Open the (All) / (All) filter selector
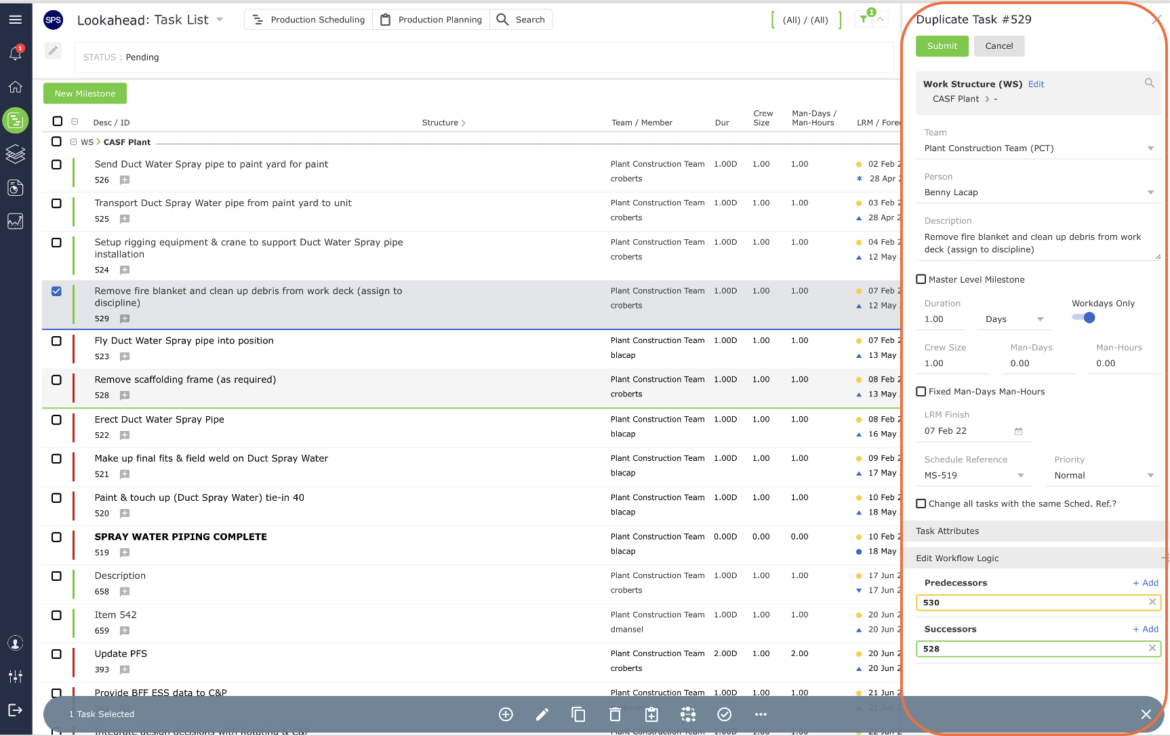 pos(805,20)
